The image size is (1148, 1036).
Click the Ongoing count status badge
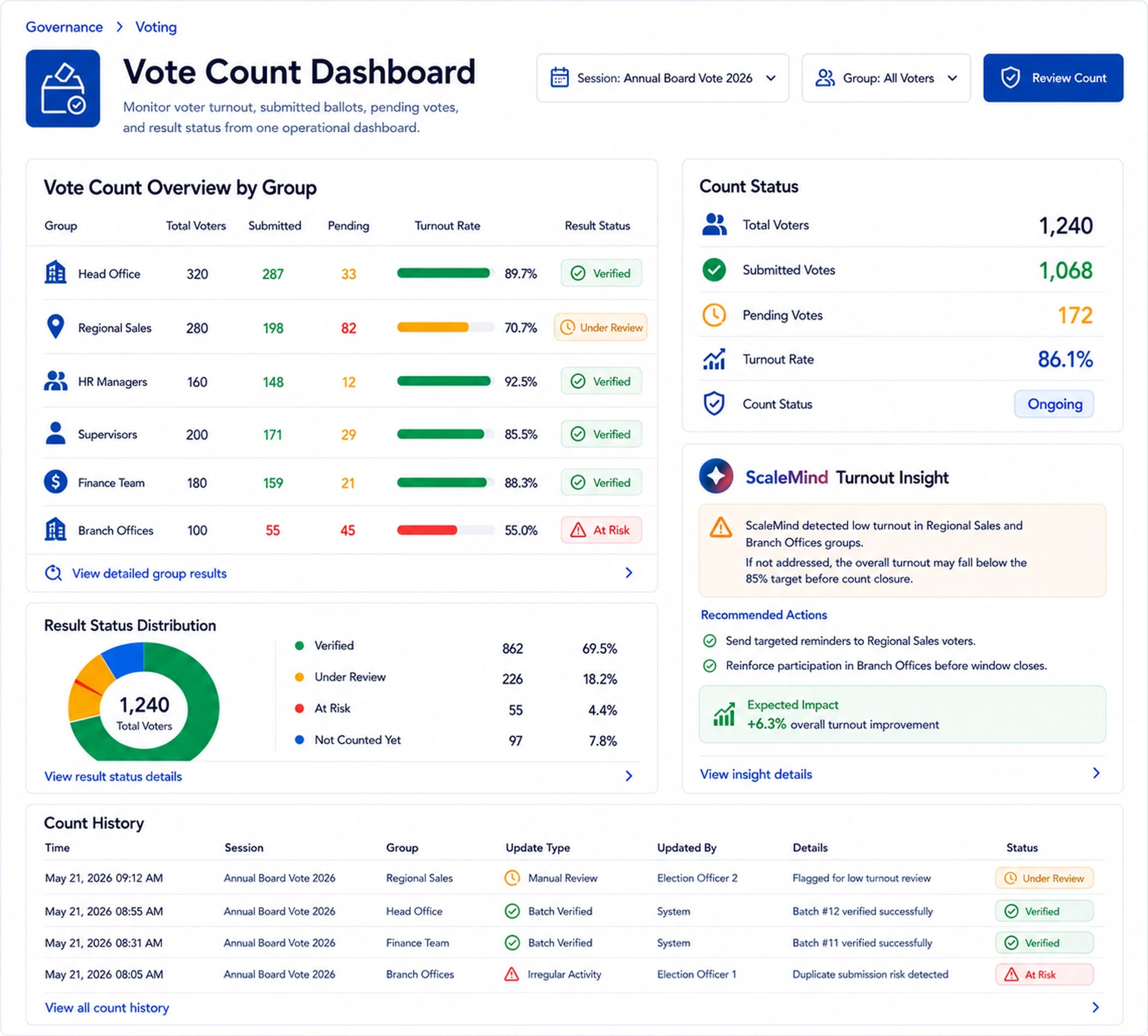pos(1054,404)
